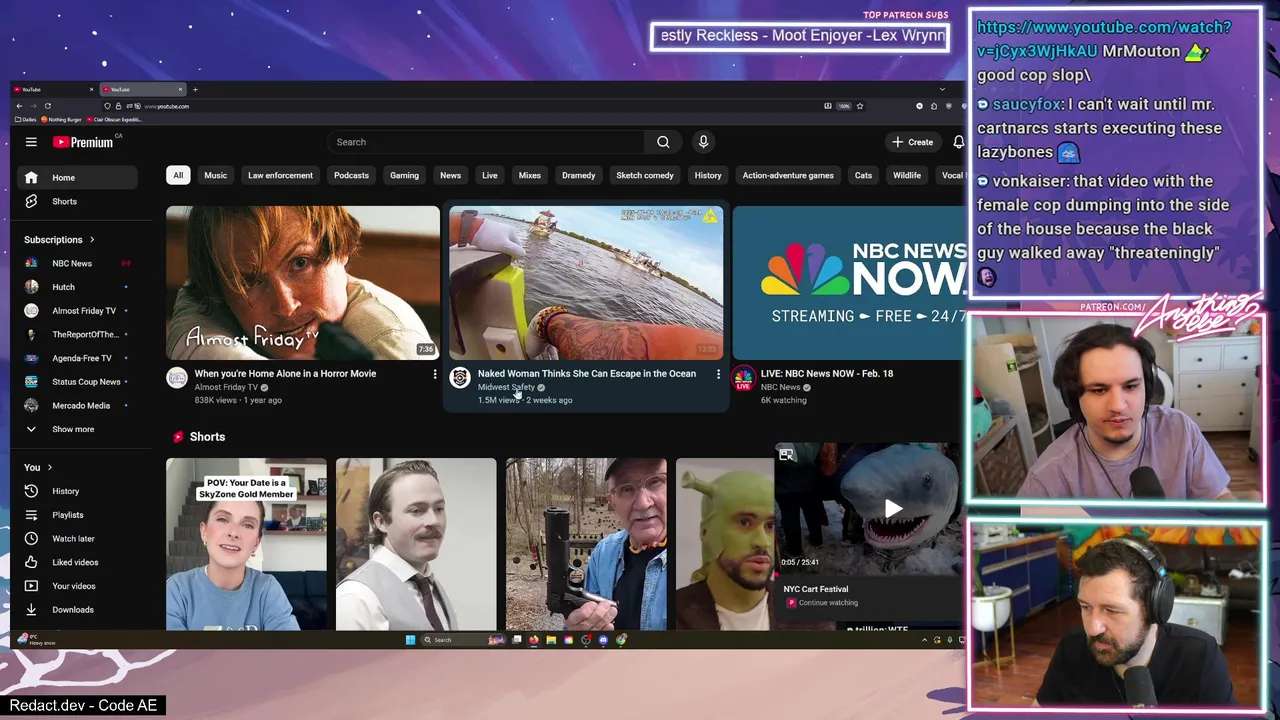Select the Action-adventure games chip
This screenshot has width=1280, height=720.
click(x=788, y=175)
